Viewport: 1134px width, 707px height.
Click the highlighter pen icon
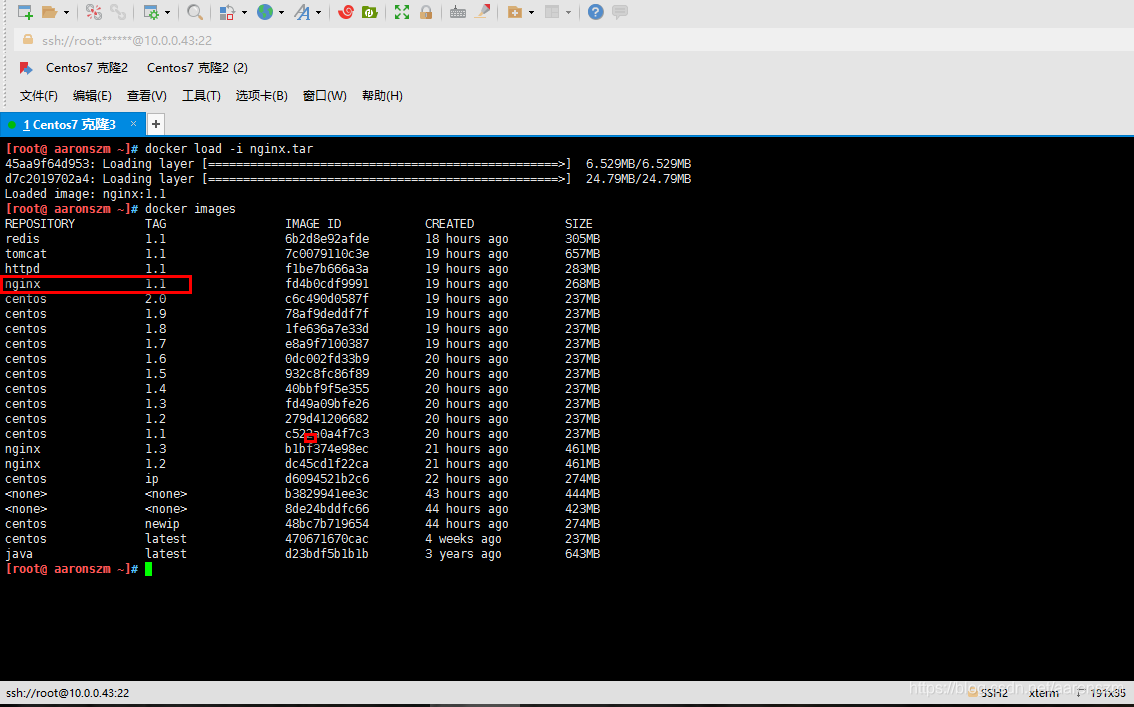tap(482, 12)
